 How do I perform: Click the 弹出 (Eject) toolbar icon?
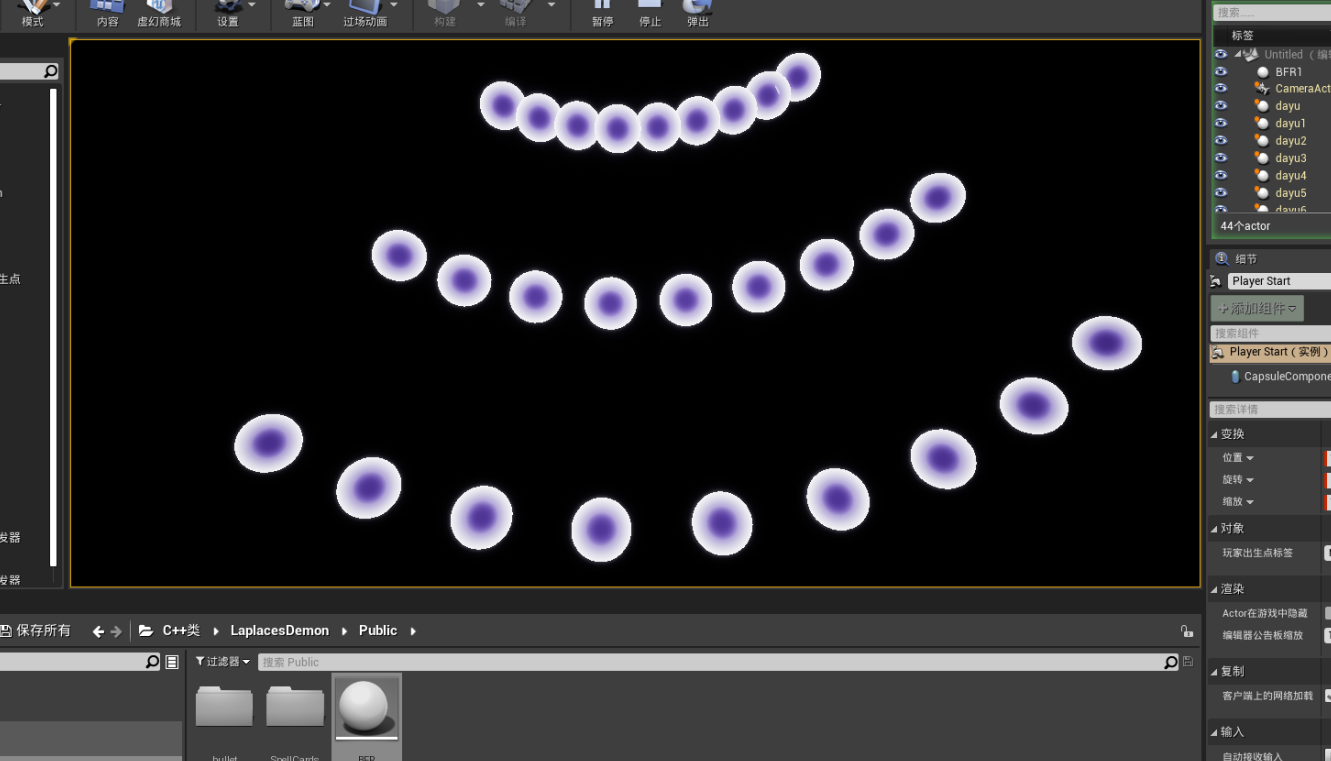[698, 12]
